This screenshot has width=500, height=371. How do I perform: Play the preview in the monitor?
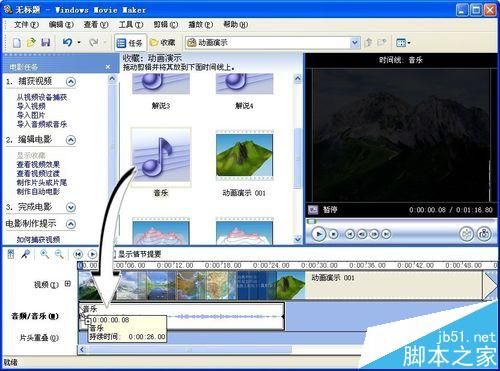(x=319, y=234)
